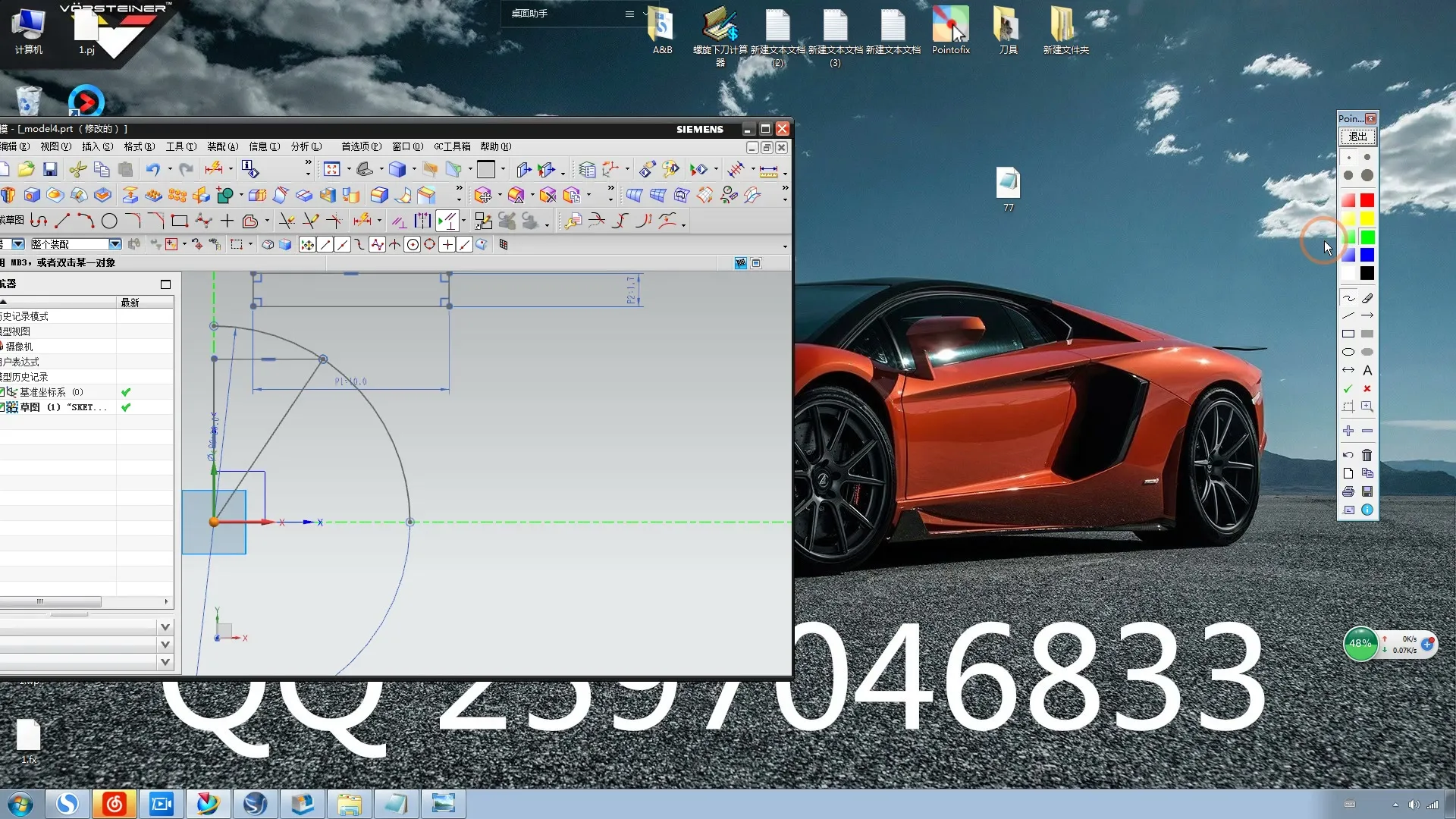The height and width of the screenshot is (819, 1456).
Task: Open the 插入(S) menu
Action: click(97, 146)
